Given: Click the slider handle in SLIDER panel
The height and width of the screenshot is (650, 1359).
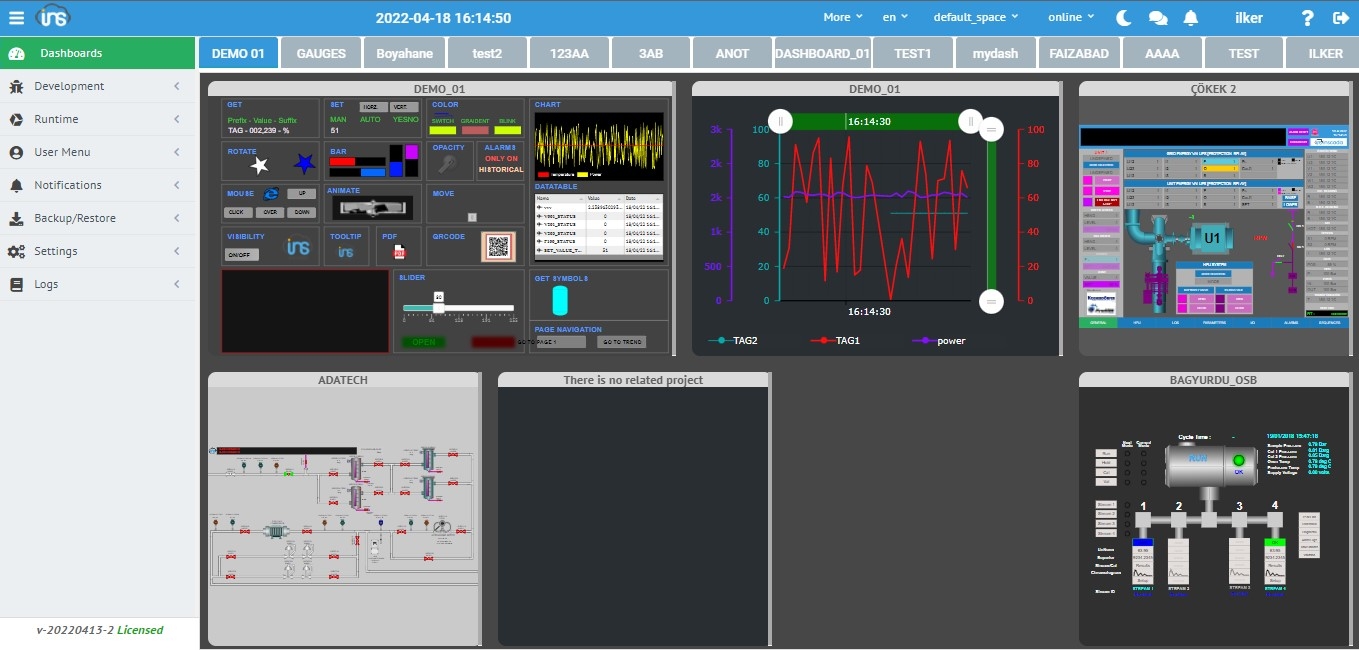Looking at the screenshot, I should [438, 306].
